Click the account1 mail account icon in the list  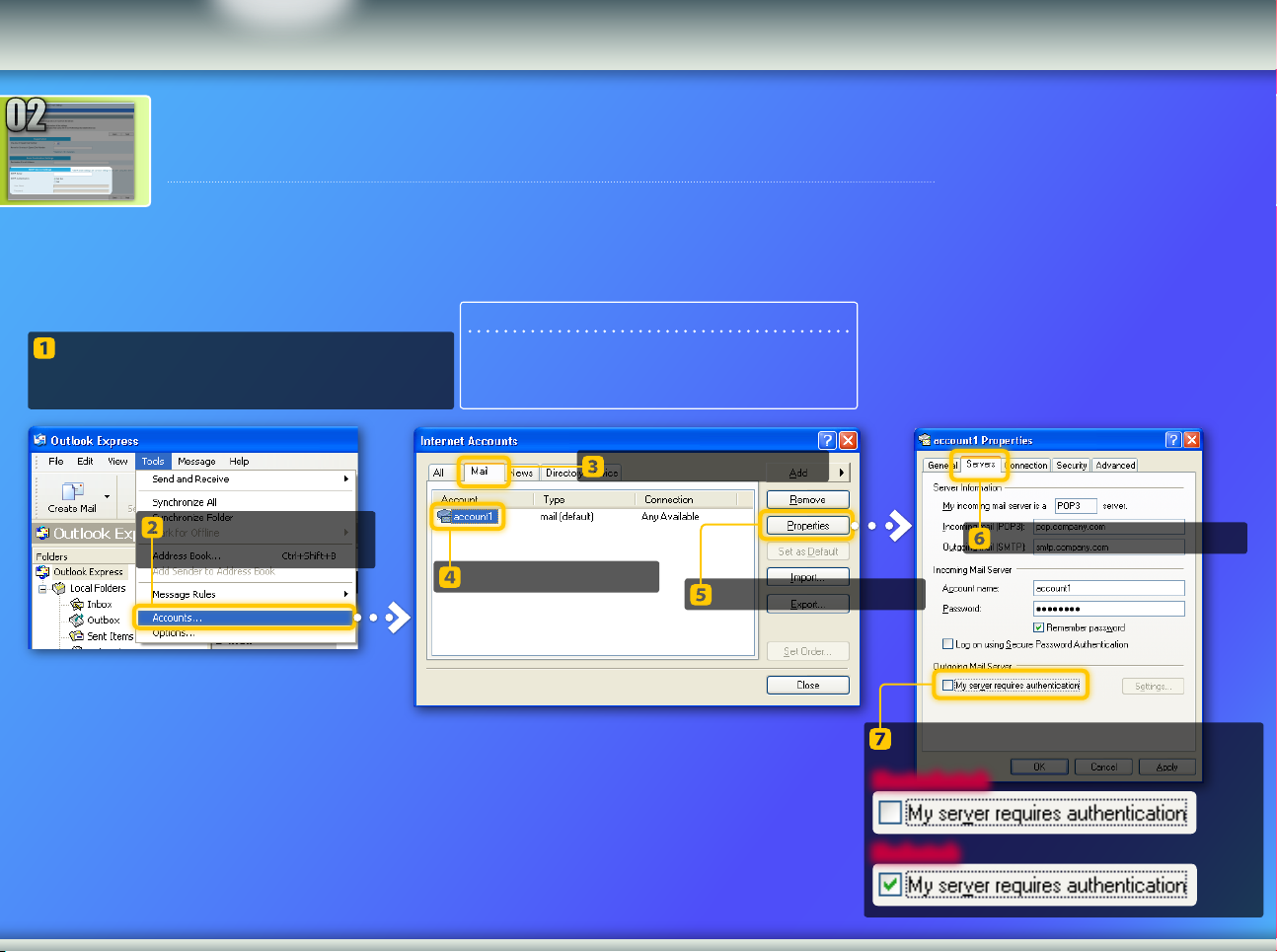(445, 516)
